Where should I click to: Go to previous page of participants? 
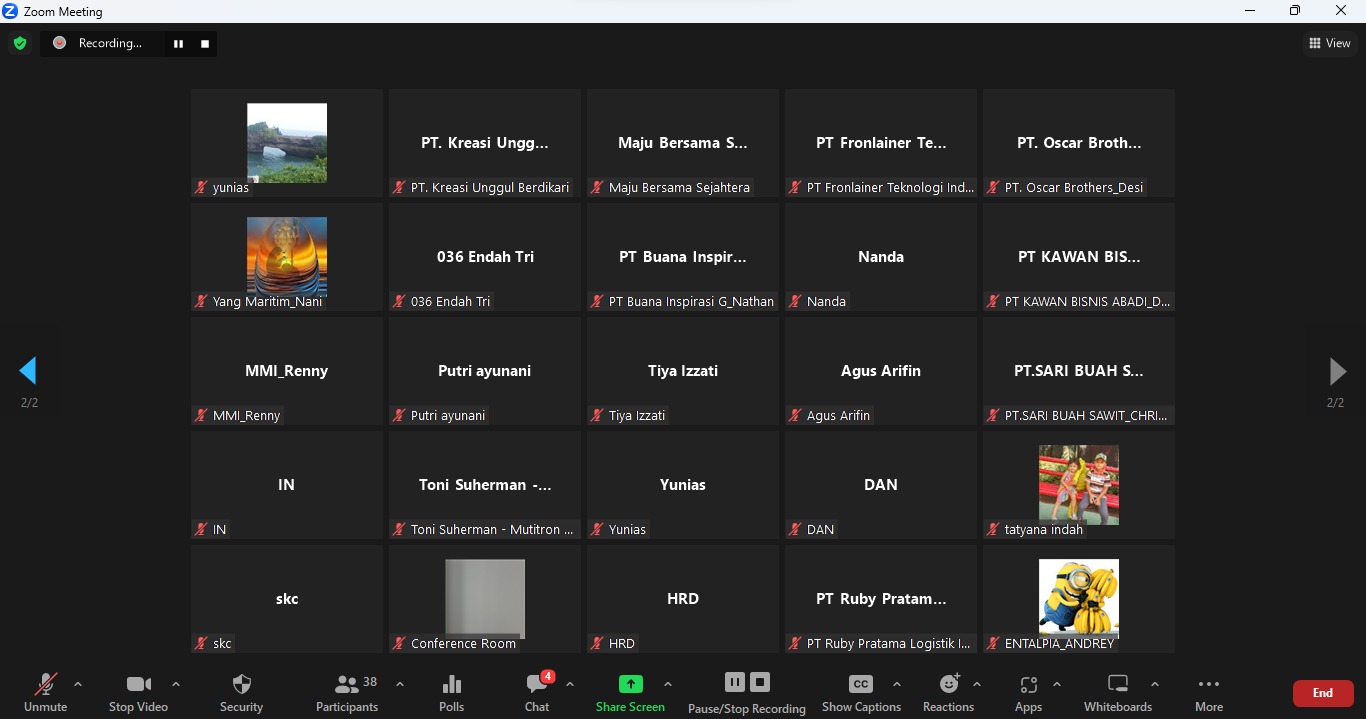click(x=28, y=371)
